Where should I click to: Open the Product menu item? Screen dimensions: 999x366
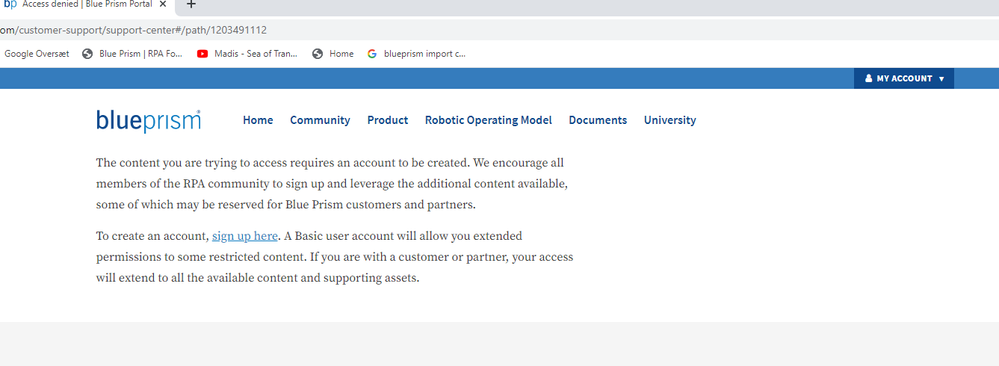tap(387, 120)
